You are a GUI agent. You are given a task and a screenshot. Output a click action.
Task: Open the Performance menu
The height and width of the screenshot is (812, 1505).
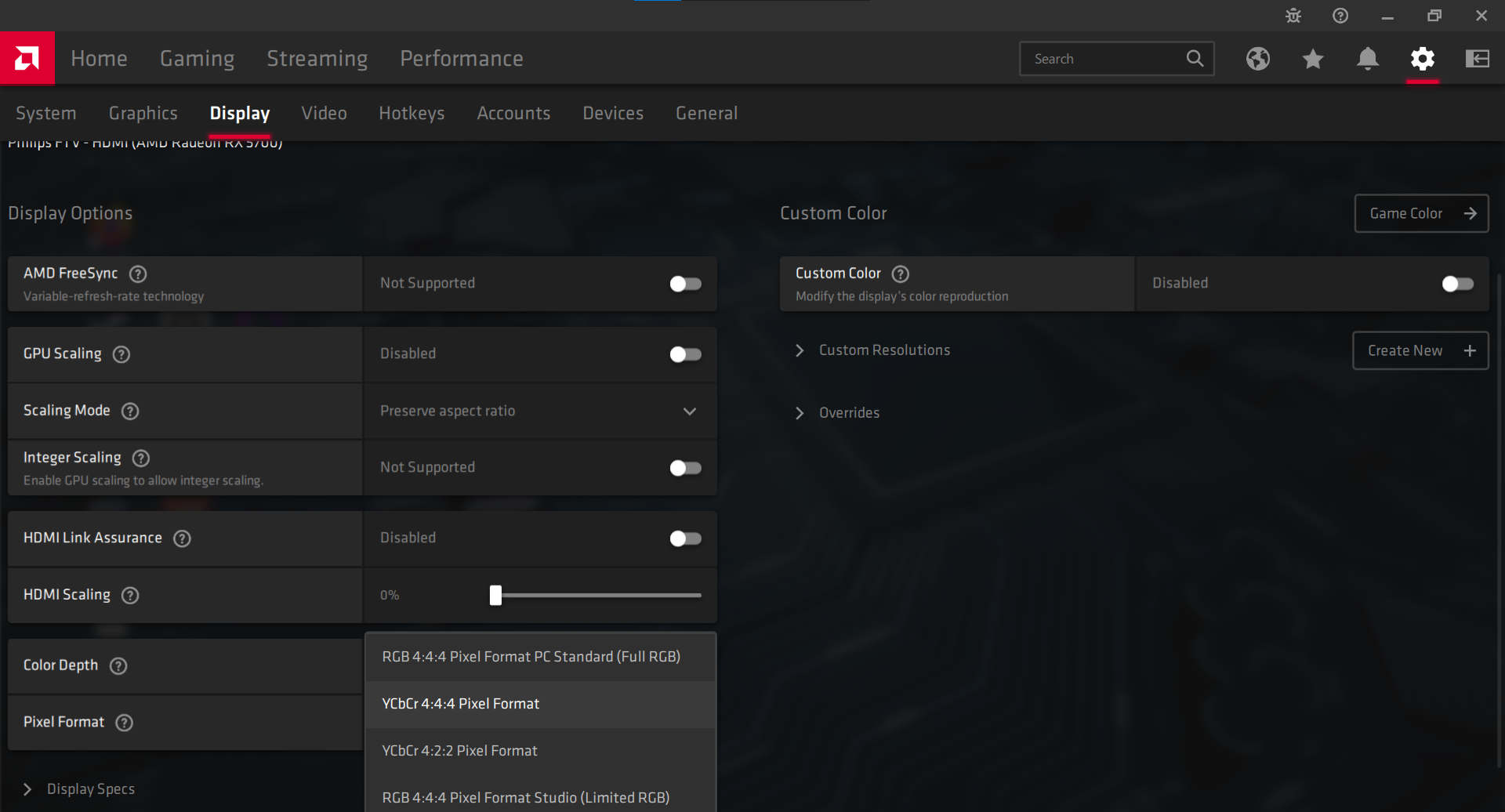(x=461, y=58)
